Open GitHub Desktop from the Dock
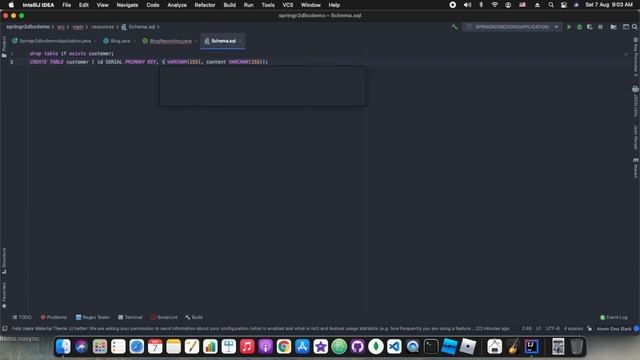 point(358,347)
